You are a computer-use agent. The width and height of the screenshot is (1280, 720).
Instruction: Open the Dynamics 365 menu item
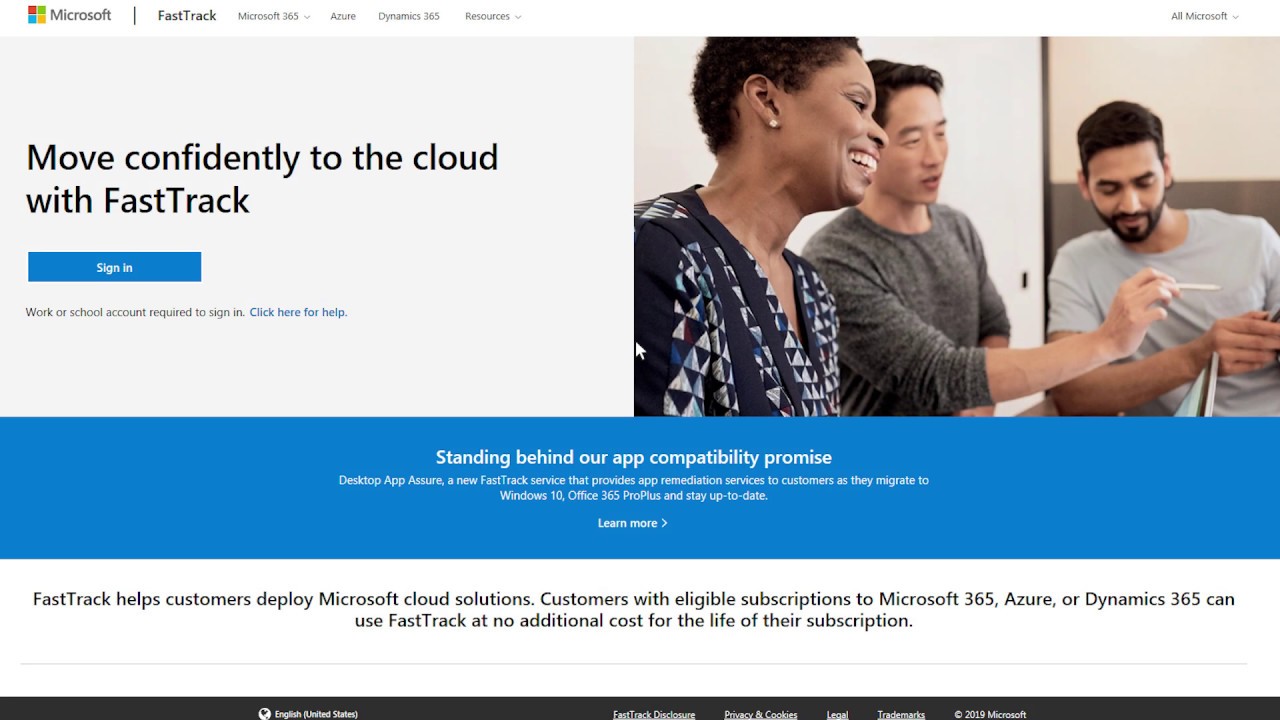click(409, 16)
